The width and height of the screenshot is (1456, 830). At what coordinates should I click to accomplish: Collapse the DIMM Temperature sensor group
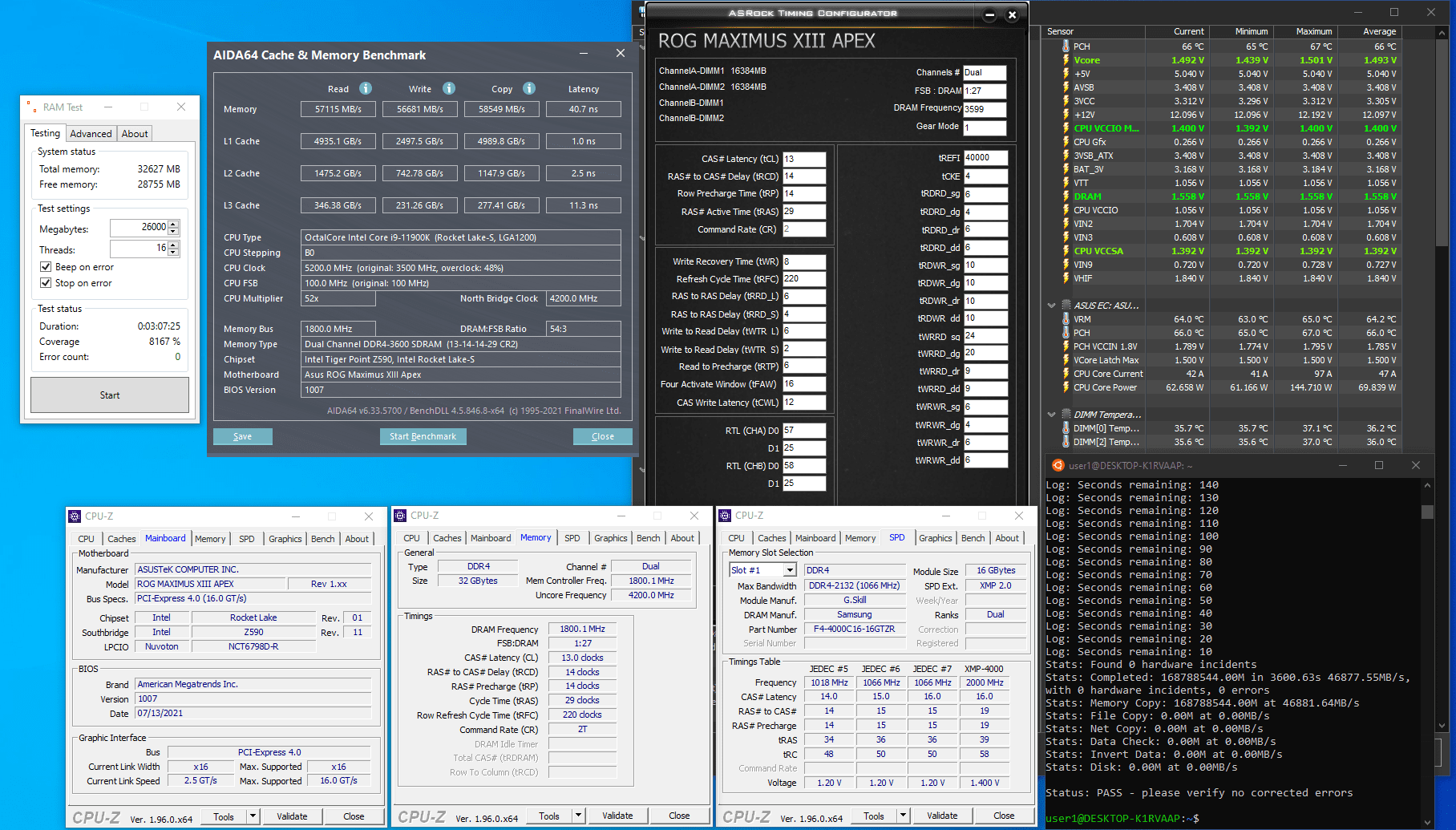click(1052, 415)
